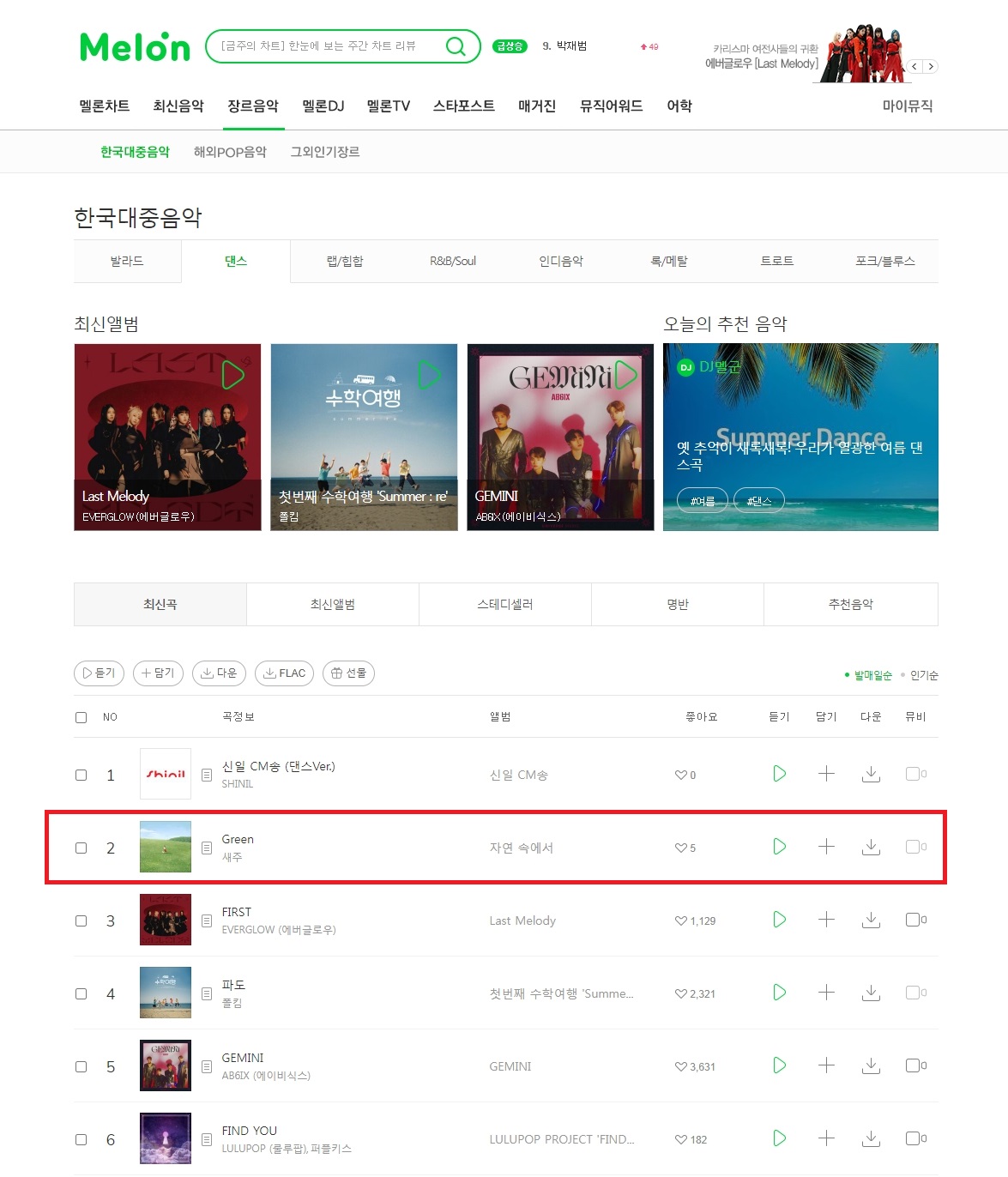Screen dimensions: 1008x1177
Task: Show previous banner with left arrow
Action: coord(915,66)
